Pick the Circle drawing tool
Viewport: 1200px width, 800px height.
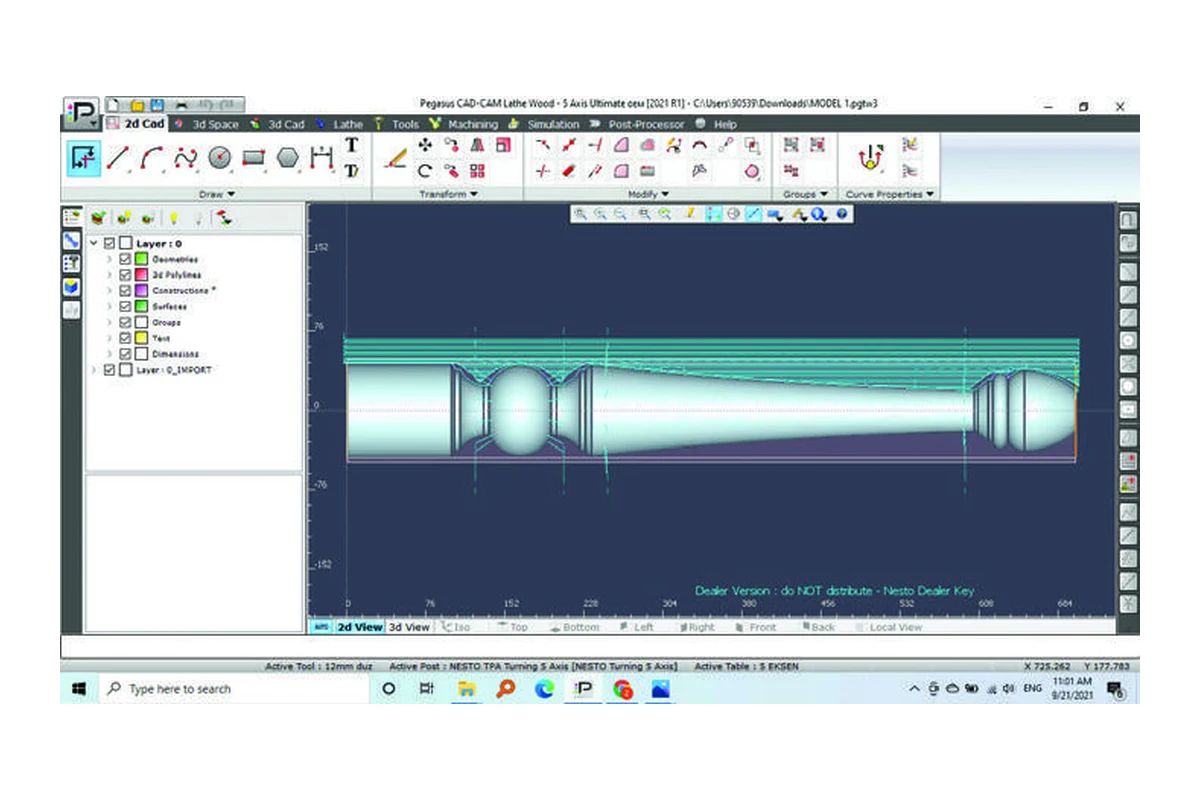[x=220, y=159]
